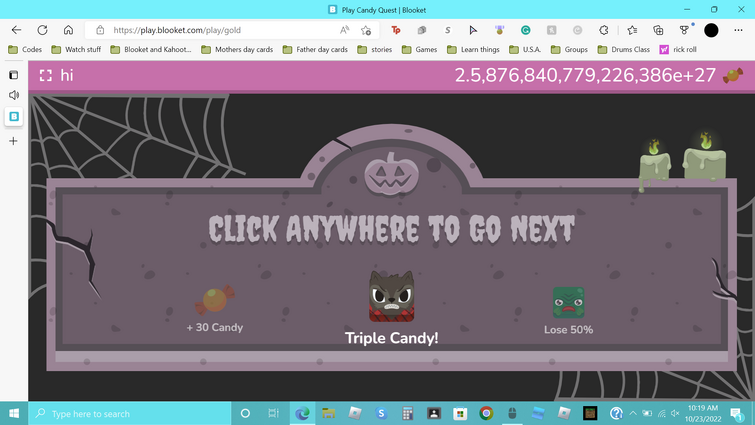Open Wi-Fi network settings in tray
This screenshot has width=755, height=425.
click(662, 413)
